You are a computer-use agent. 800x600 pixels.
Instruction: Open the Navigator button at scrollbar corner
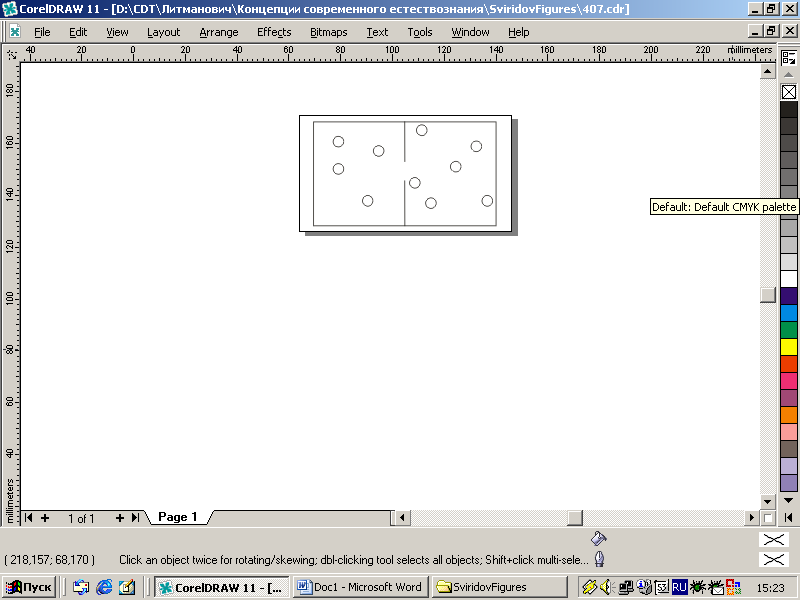pos(767,518)
